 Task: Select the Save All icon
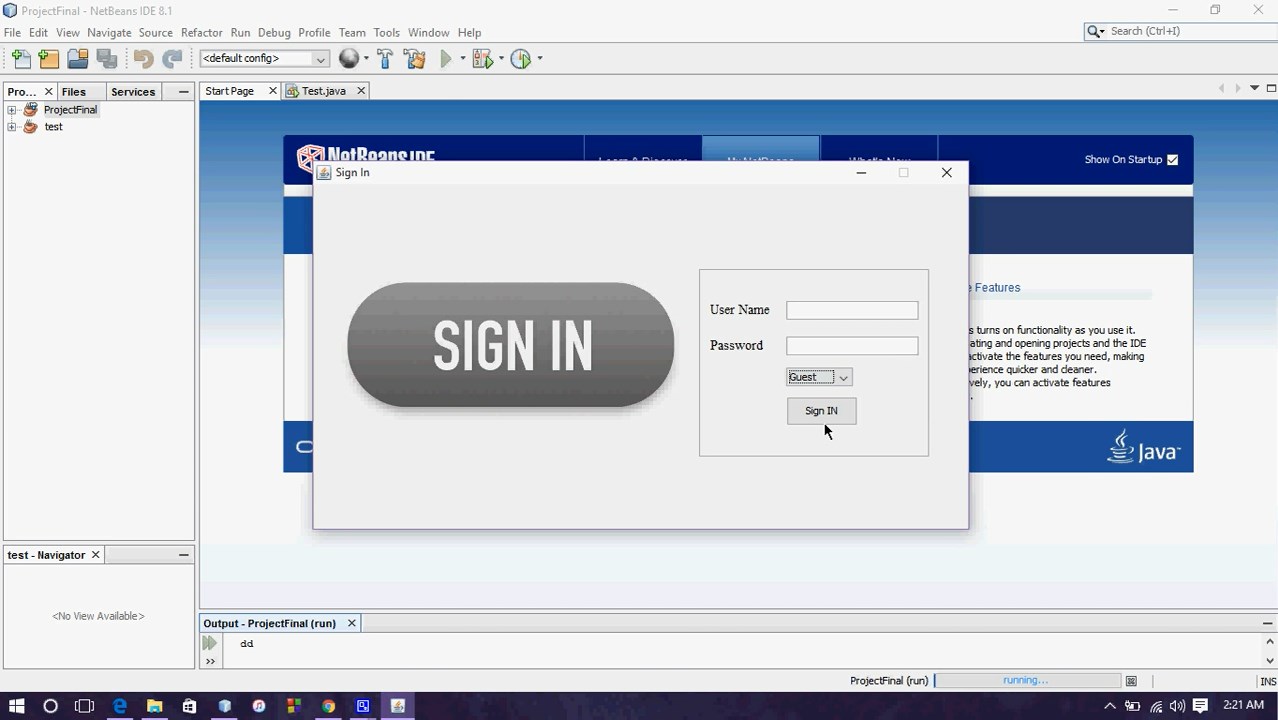click(106, 59)
